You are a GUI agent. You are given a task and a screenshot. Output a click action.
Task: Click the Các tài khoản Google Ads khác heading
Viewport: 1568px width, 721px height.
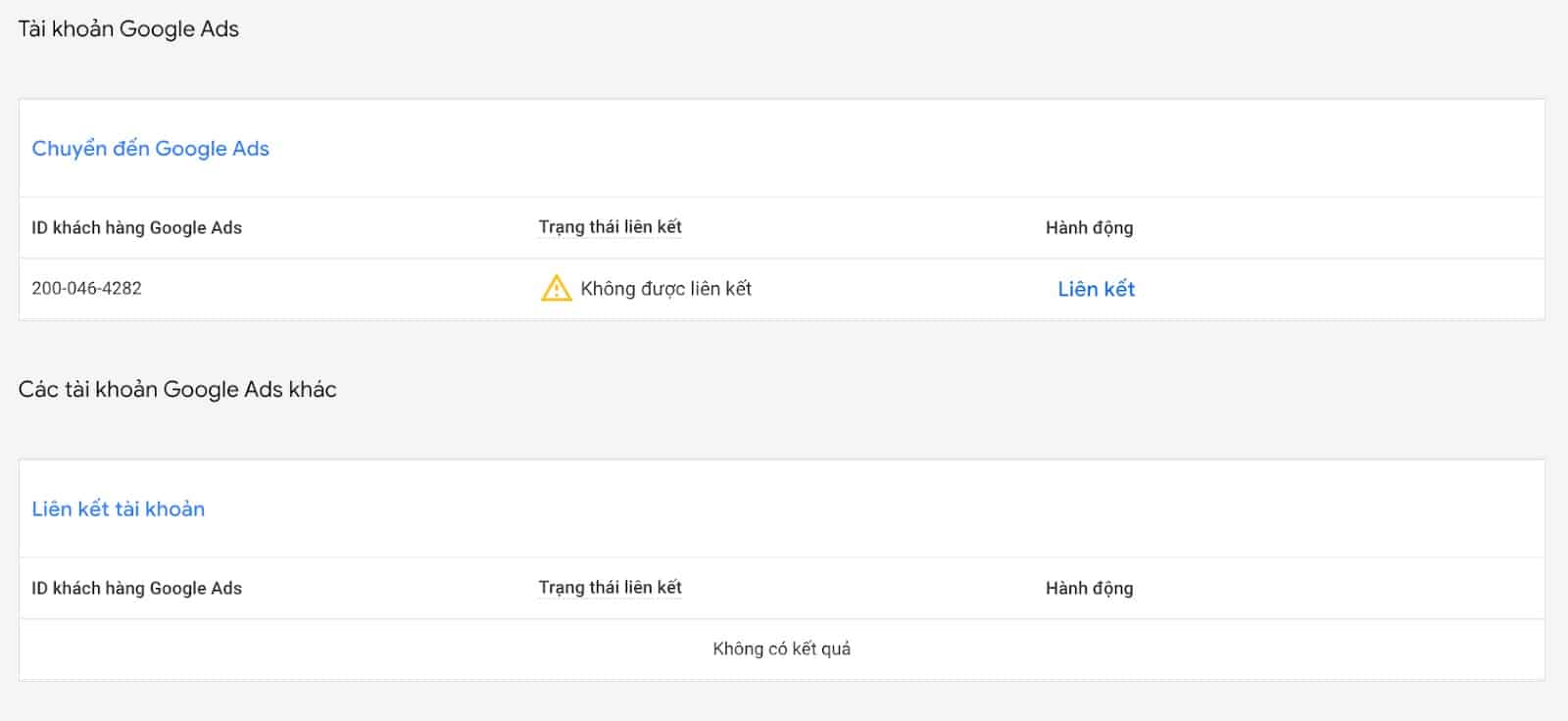tap(177, 390)
